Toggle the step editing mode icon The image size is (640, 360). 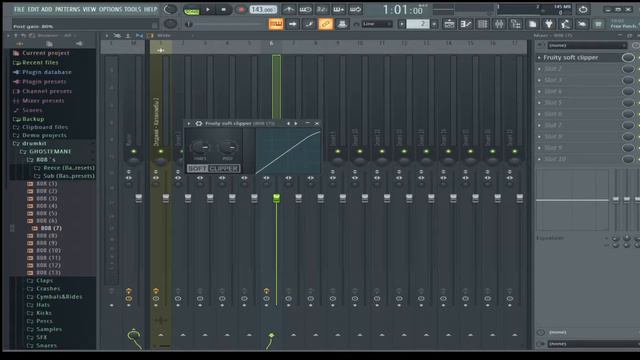point(309,24)
